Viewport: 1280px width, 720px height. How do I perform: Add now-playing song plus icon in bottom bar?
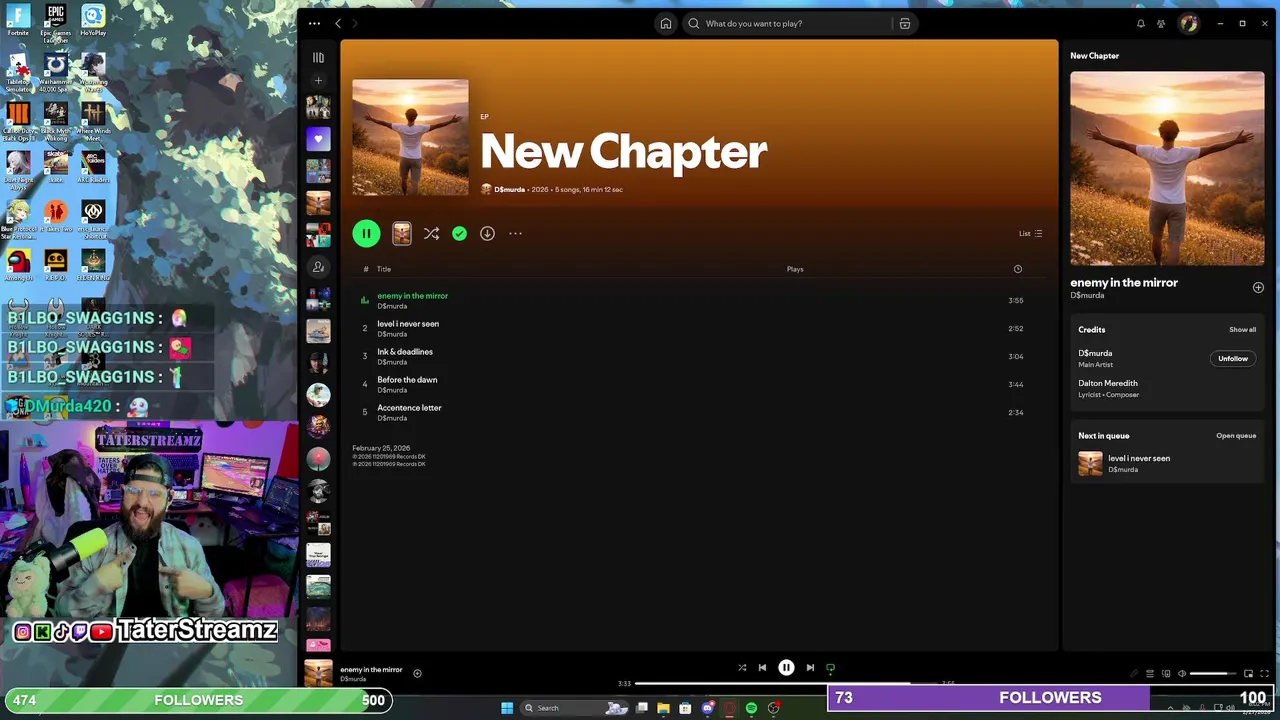(x=417, y=673)
